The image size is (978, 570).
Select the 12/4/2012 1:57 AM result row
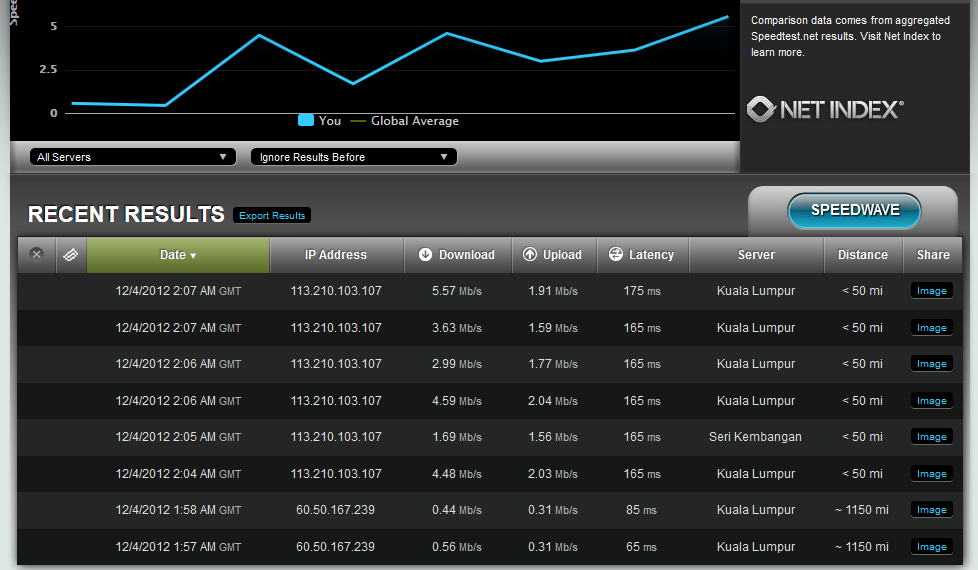click(178, 547)
